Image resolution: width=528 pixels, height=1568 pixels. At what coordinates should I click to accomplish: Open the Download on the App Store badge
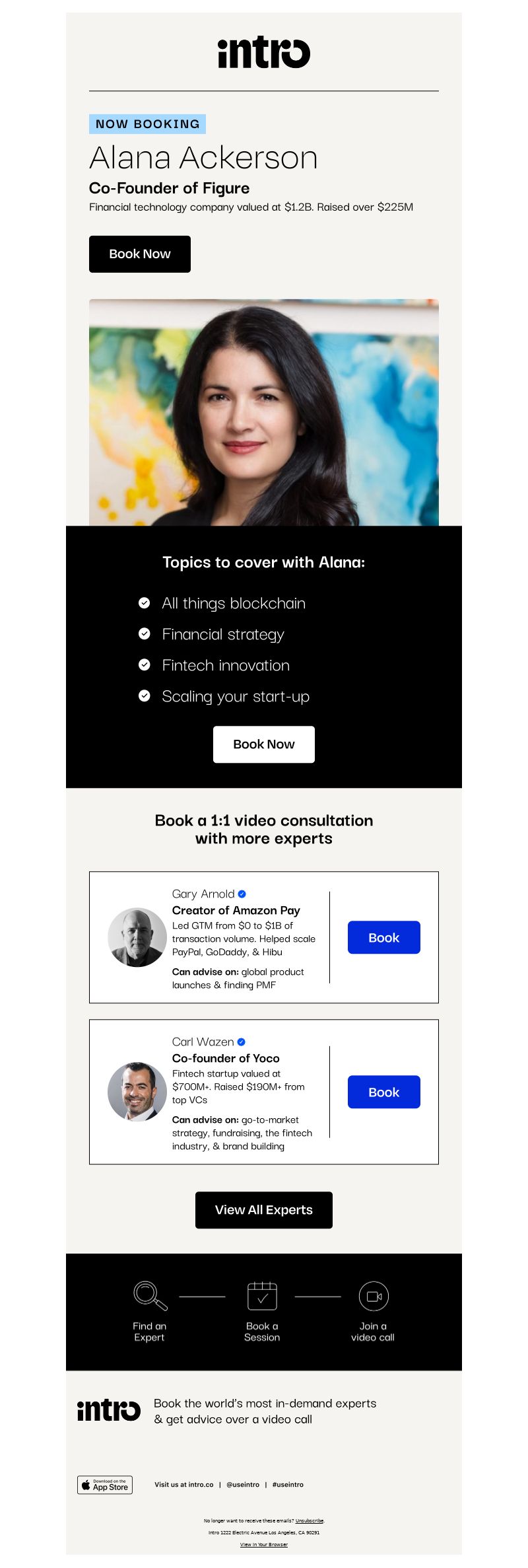(x=105, y=1484)
